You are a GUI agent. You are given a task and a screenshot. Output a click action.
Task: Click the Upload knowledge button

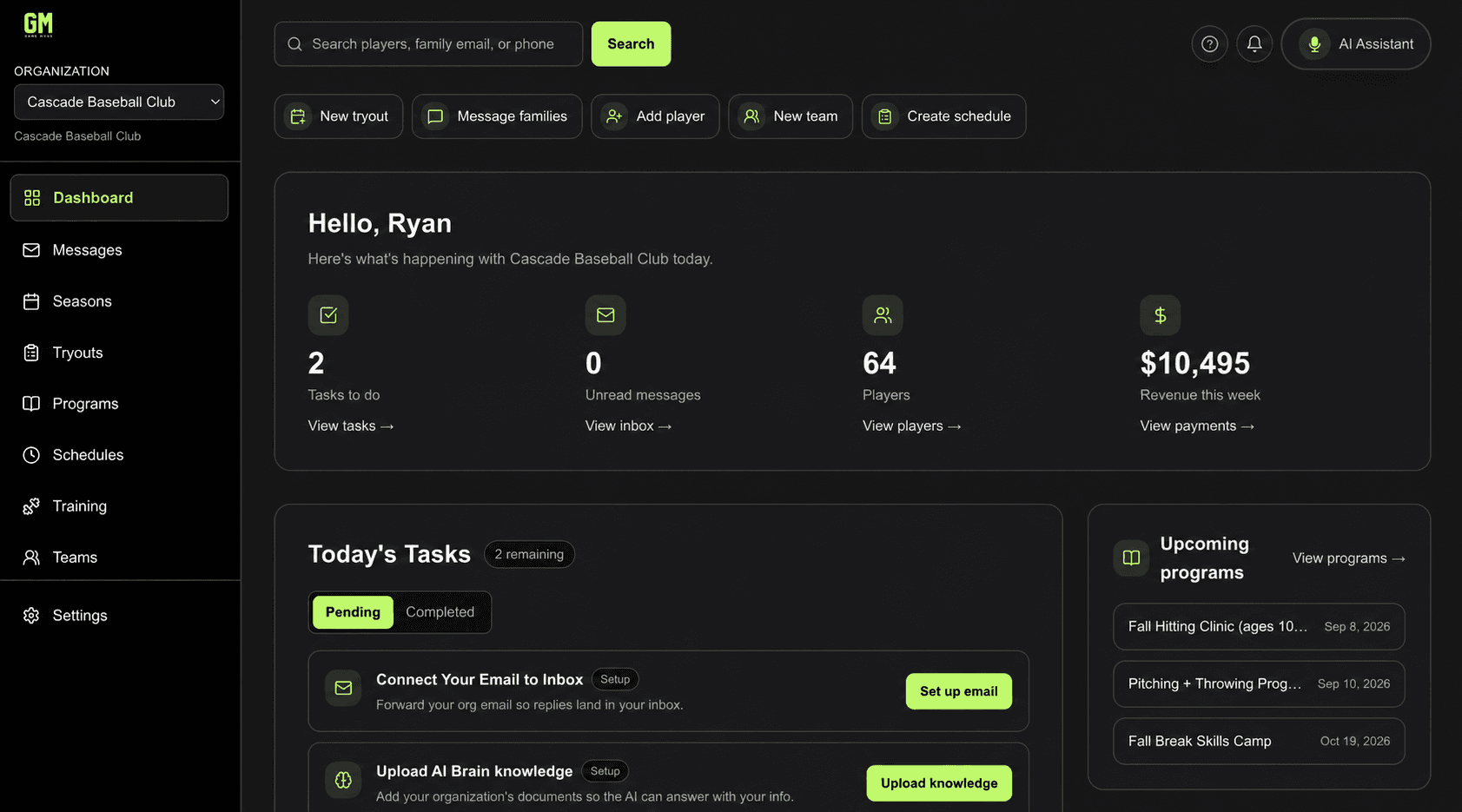tap(939, 783)
